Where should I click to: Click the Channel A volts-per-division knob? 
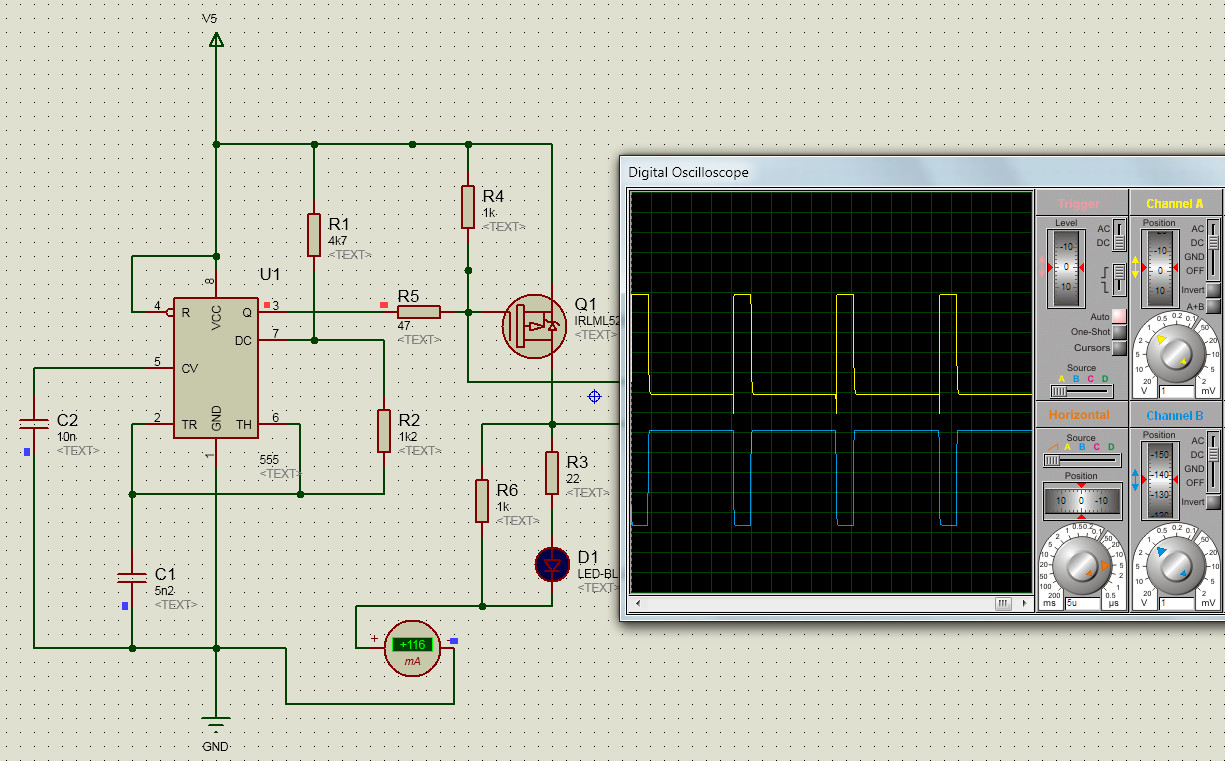click(x=1176, y=355)
